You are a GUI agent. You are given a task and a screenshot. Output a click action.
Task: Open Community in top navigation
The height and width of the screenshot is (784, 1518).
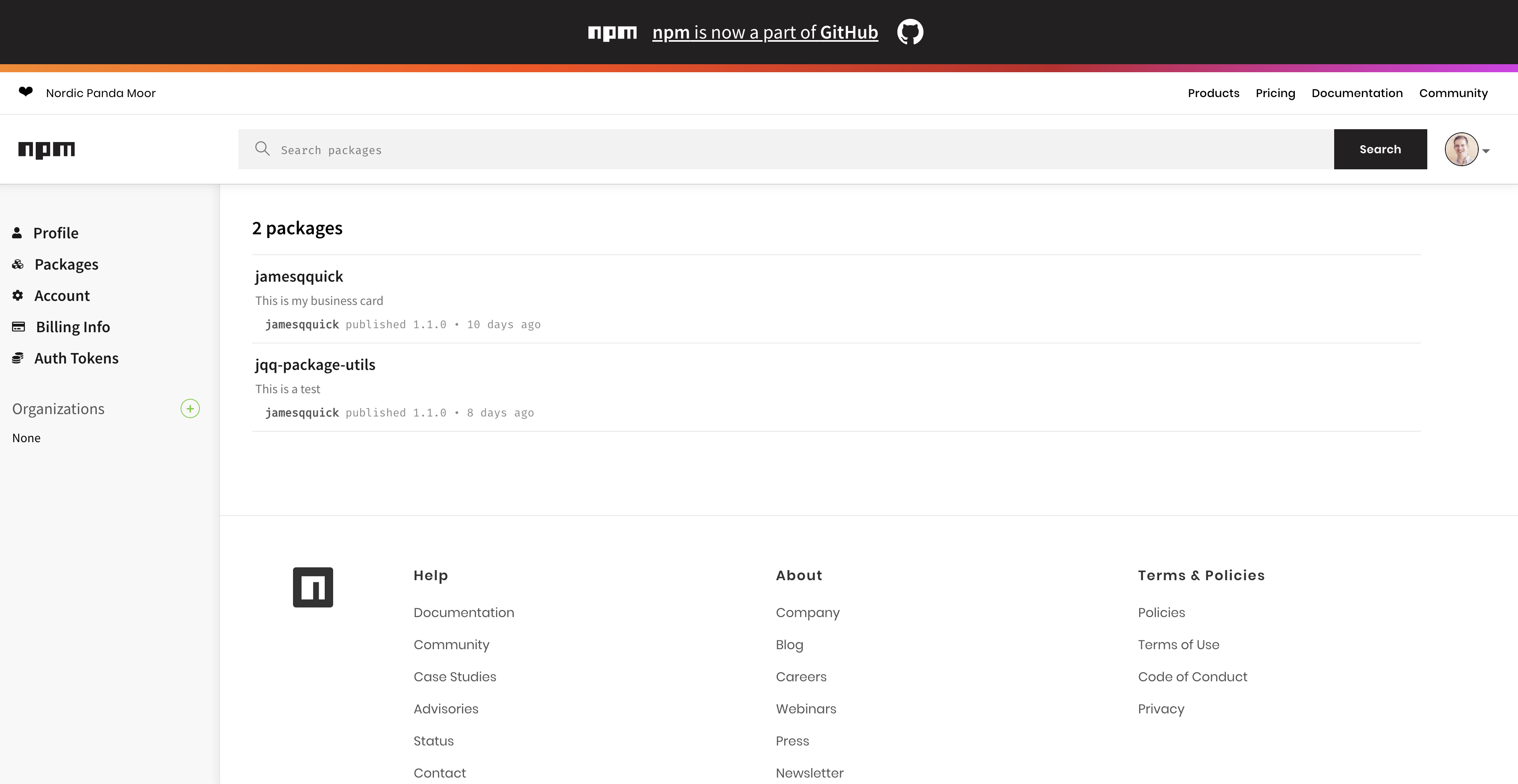tap(1453, 93)
